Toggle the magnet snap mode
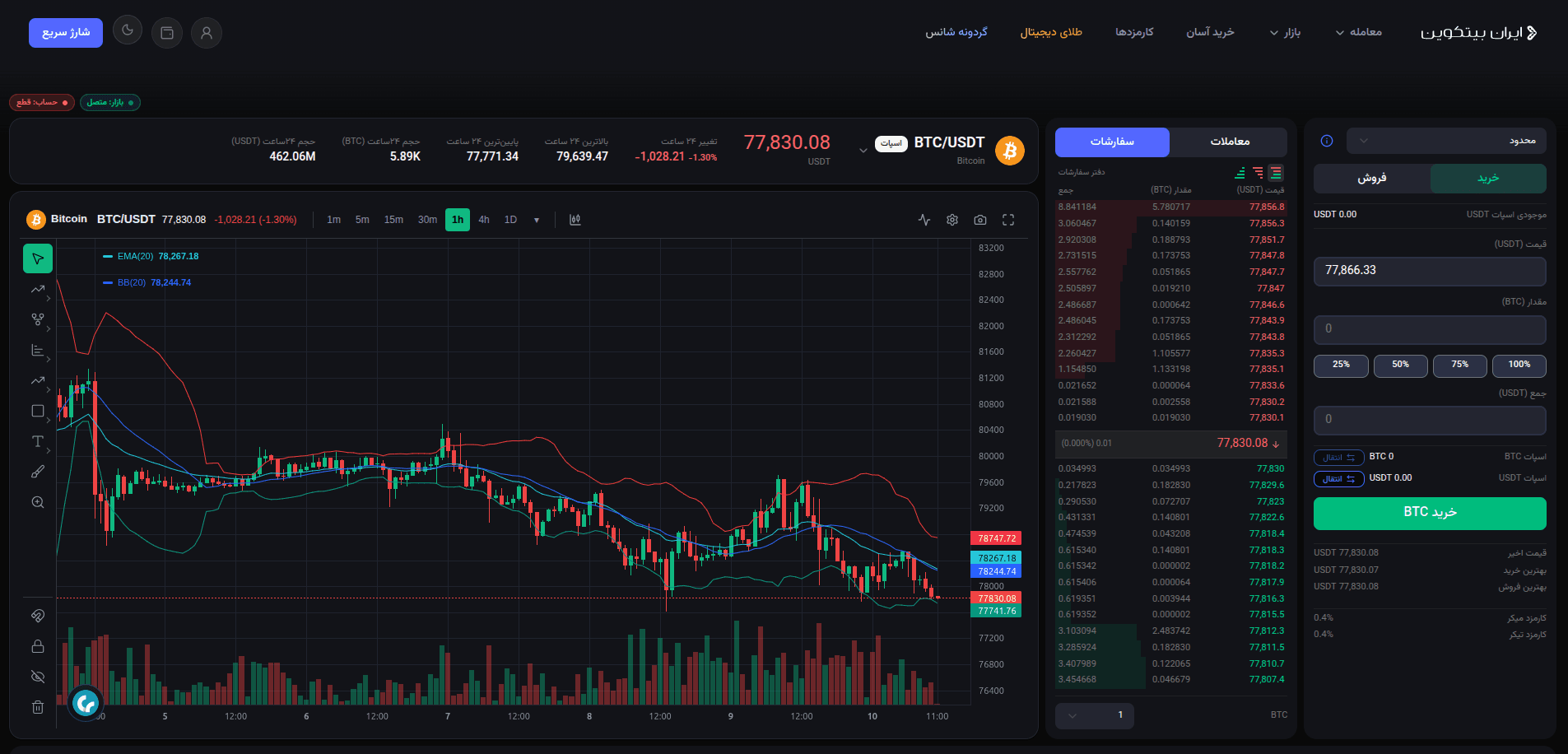1568x754 pixels. [38, 616]
